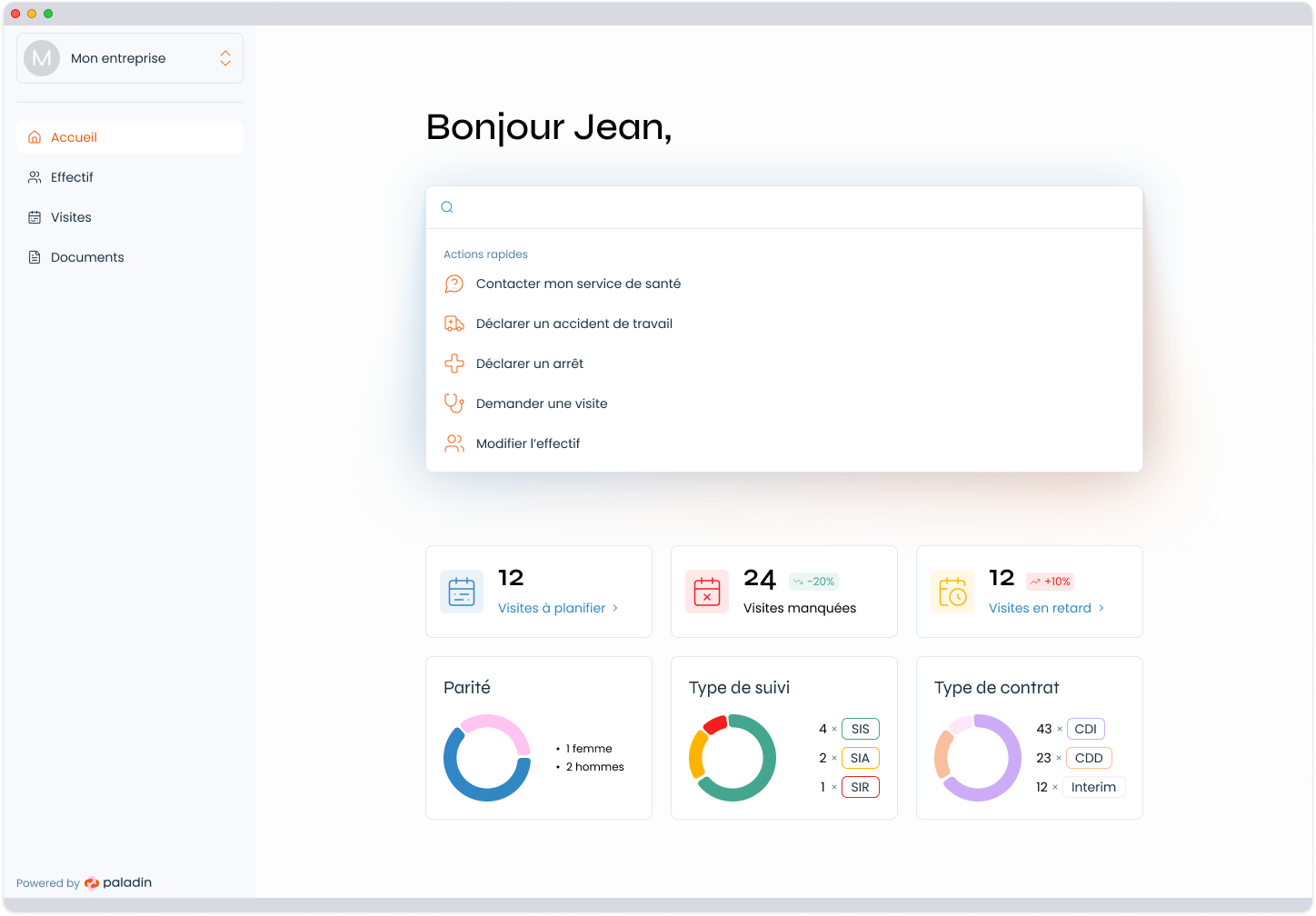Click the people icon beside Modifier l'effectif
1316x916 pixels.
click(x=454, y=443)
